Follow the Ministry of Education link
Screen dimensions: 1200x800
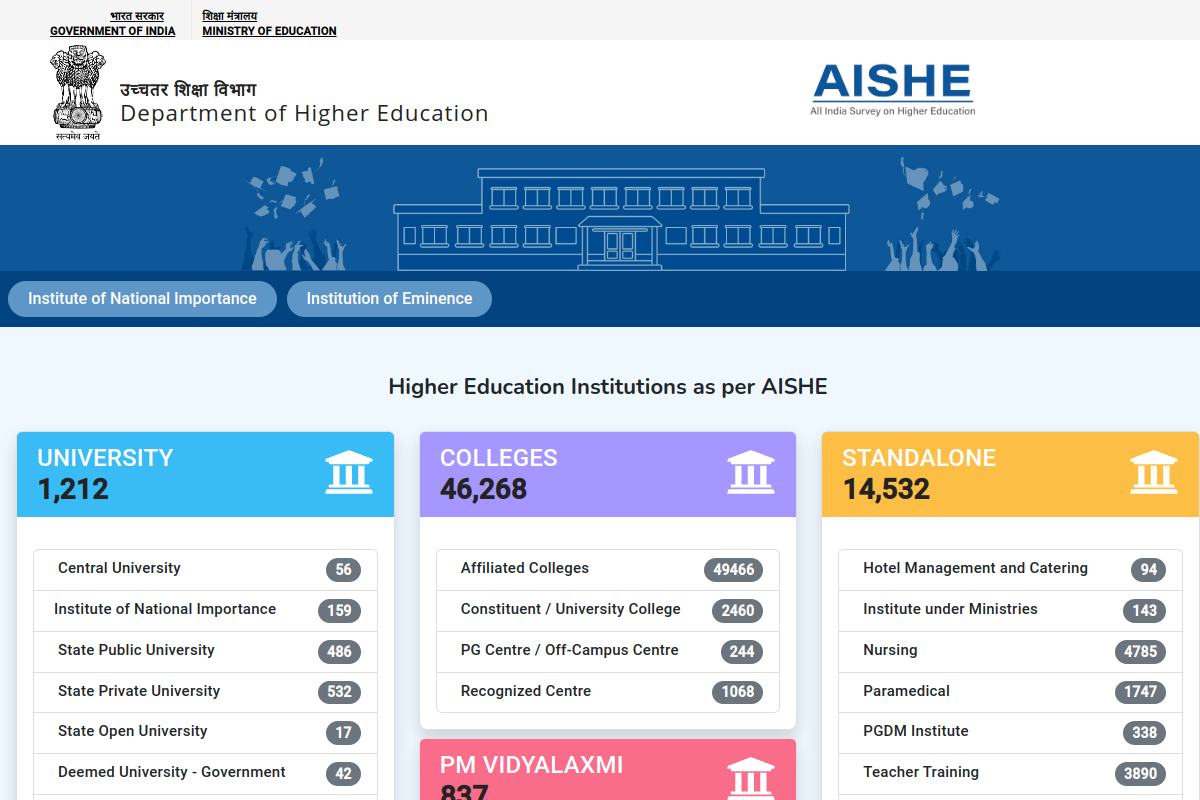point(269,24)
